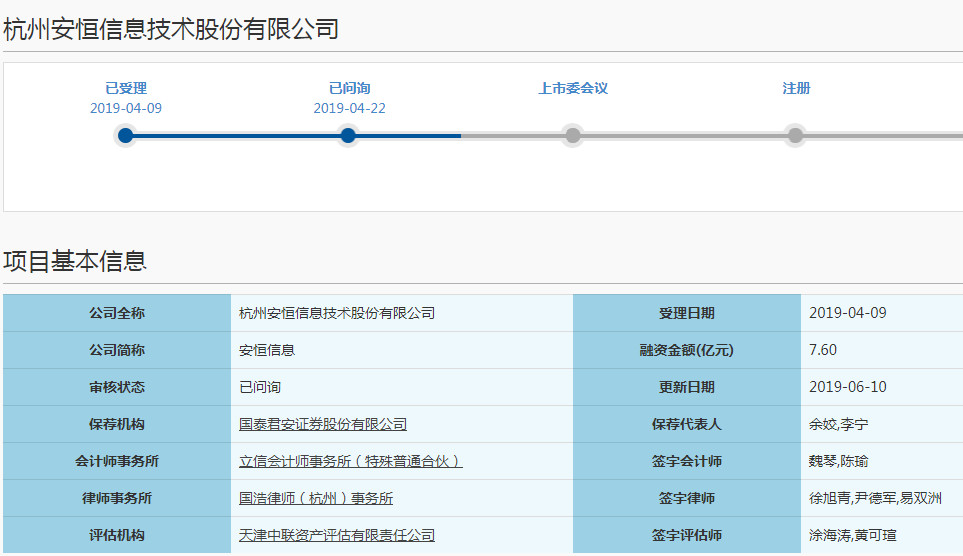Viewport: 963px width, 556px height.
Task: Click the 2019-04-22 date under 已问询
Action: [349, 108]
